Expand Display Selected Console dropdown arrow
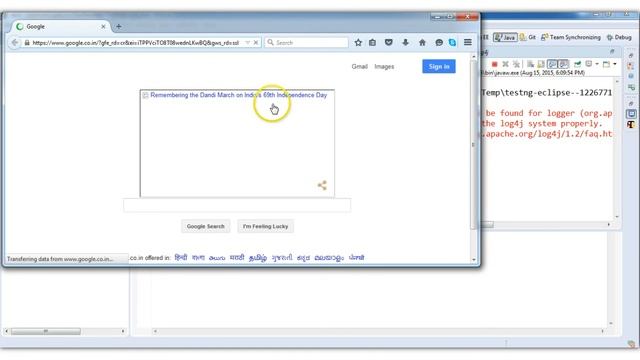 [597, 64]
